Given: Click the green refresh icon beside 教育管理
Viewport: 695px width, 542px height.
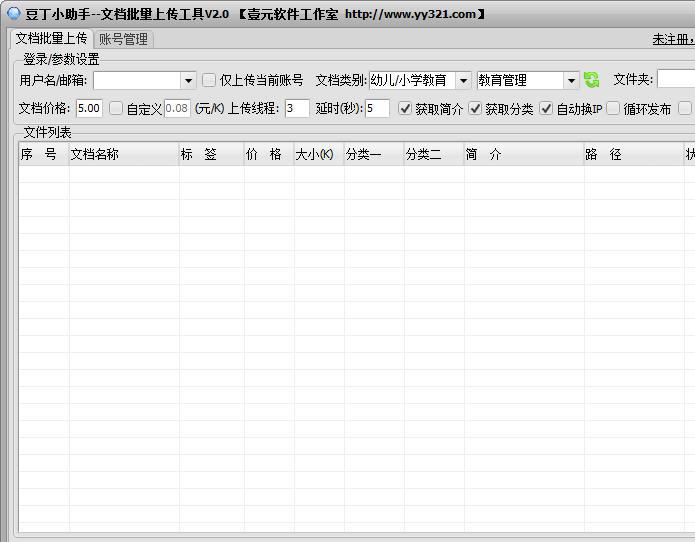Looking at the screenshot, I should pyautogui.click(x=591, y=80).
